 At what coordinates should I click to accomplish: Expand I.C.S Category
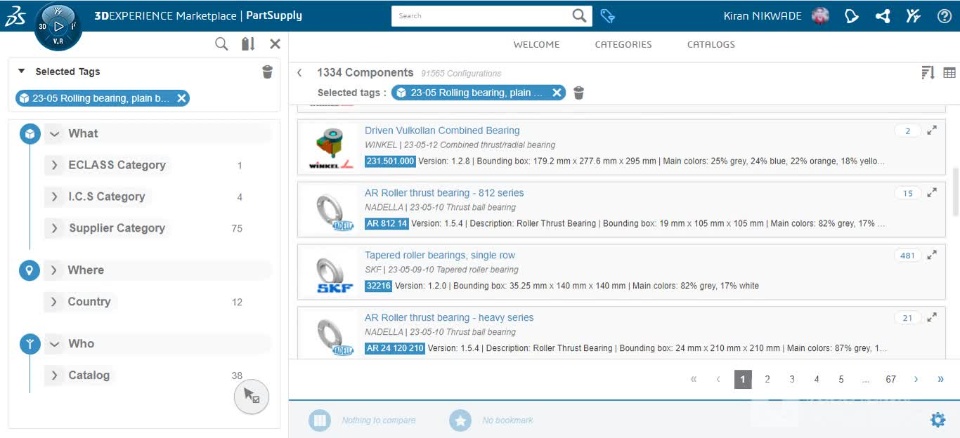point(54,197)
